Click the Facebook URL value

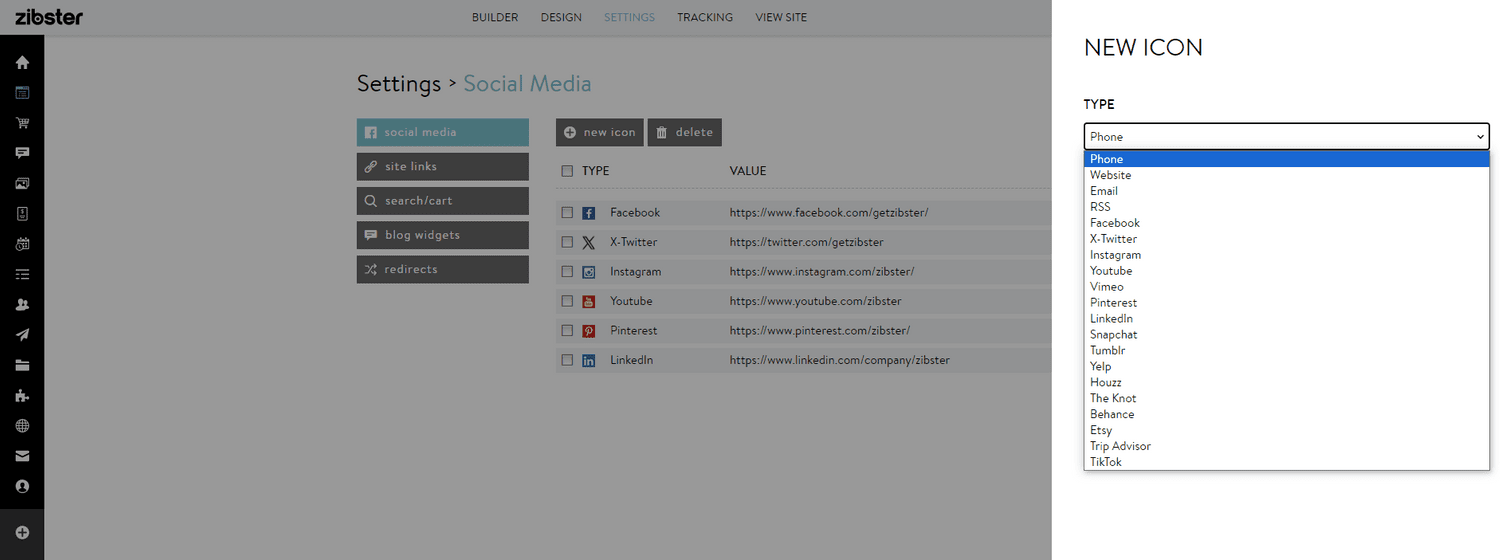click(x=829, y=213)
